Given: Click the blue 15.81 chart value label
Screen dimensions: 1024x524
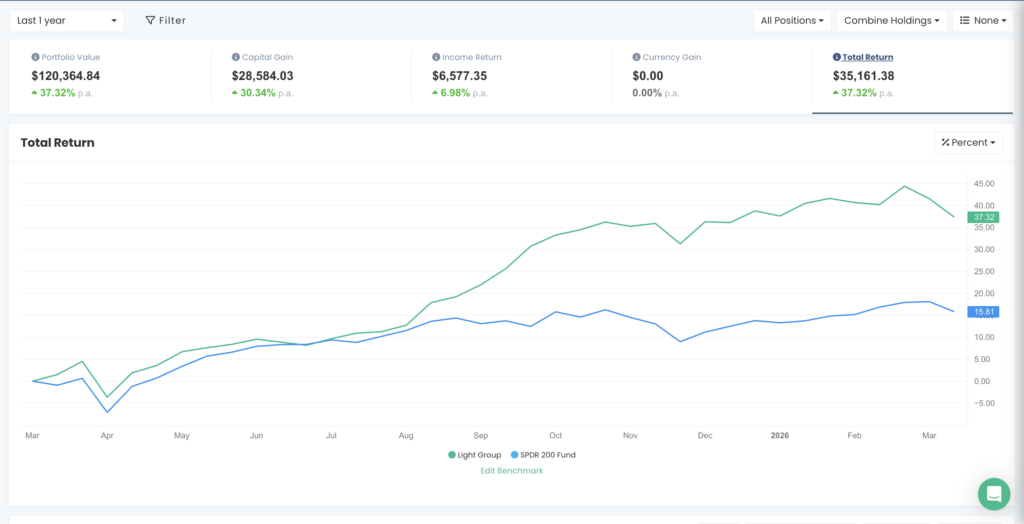Looking at the screenshot, I should point(984,312).
